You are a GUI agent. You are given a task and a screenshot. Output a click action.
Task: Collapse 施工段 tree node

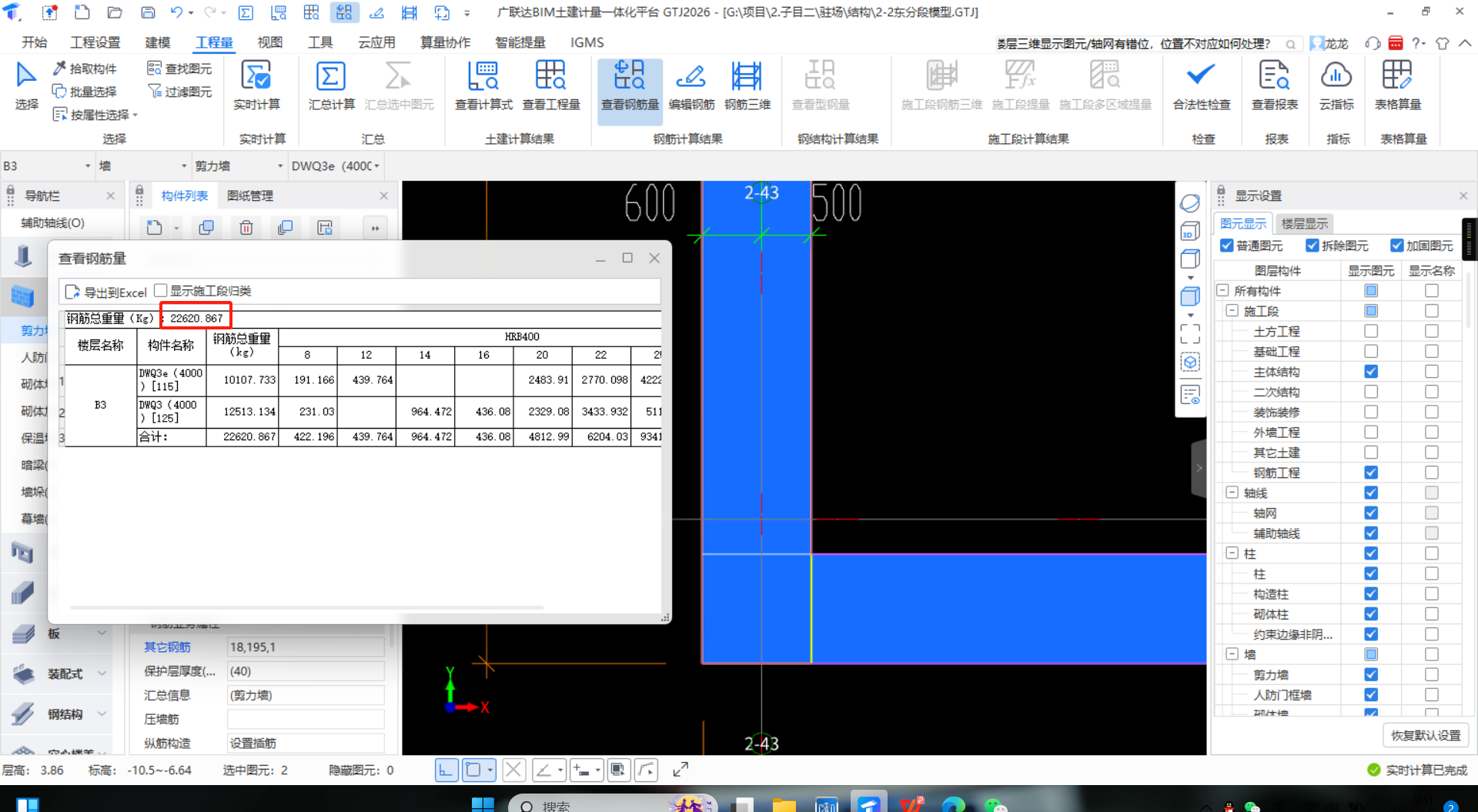point(1232,310)
